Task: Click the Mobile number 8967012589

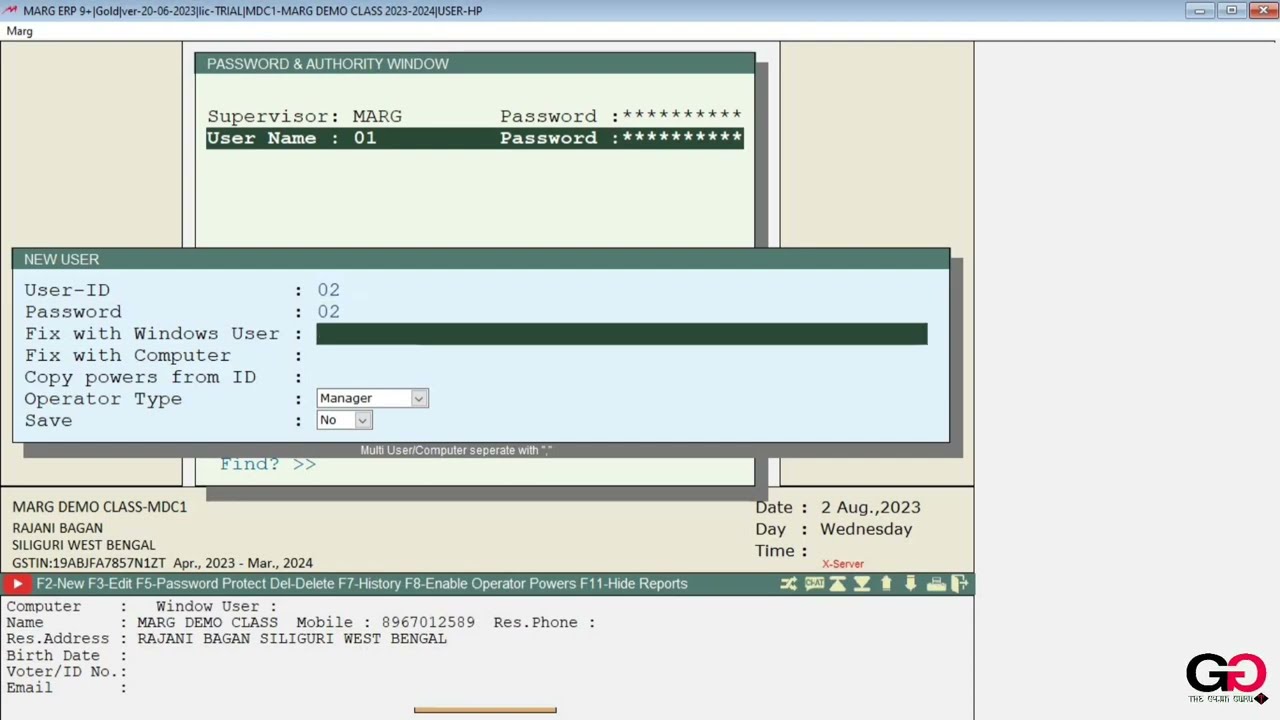Action: point(428,622)
